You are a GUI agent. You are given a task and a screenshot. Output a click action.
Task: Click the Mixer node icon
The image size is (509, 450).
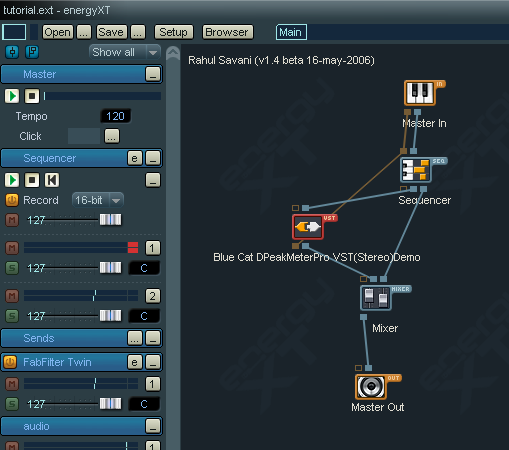(x=376, y=297)
